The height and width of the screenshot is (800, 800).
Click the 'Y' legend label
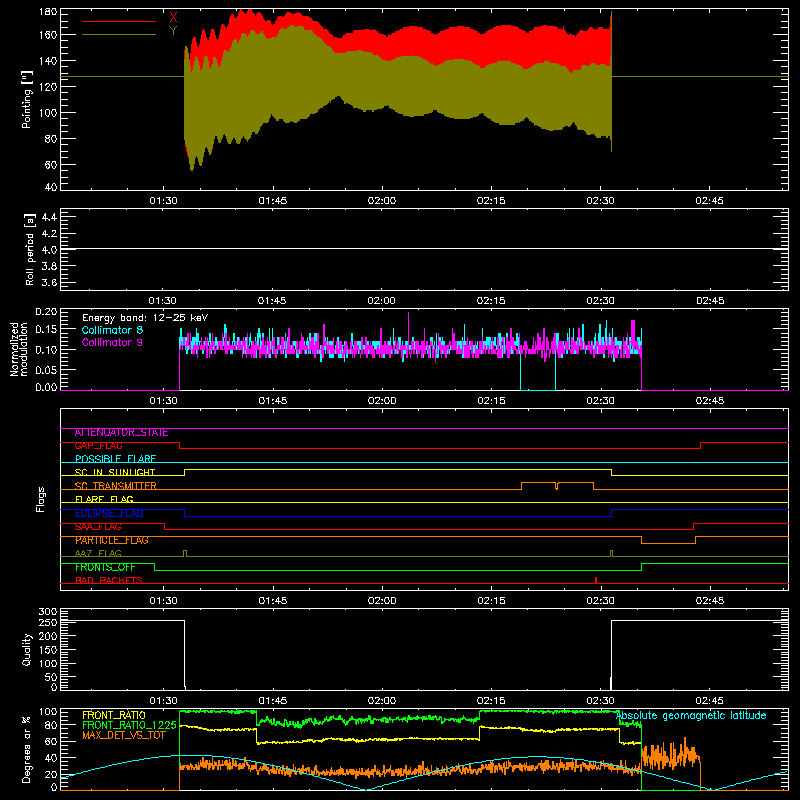173,31
